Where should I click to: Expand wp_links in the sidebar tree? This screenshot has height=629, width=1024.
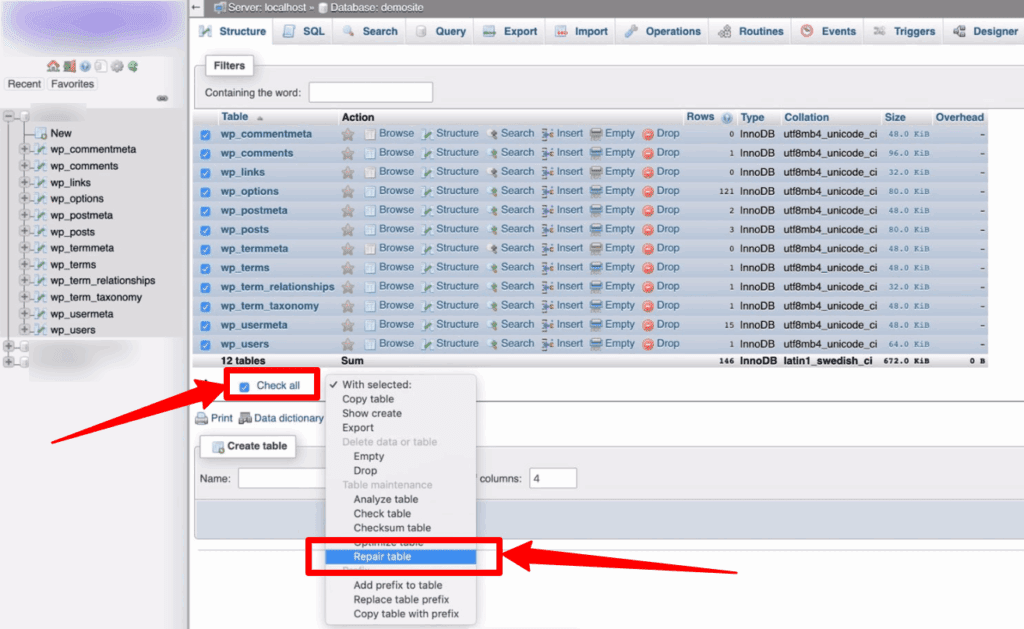click(24, 182)
